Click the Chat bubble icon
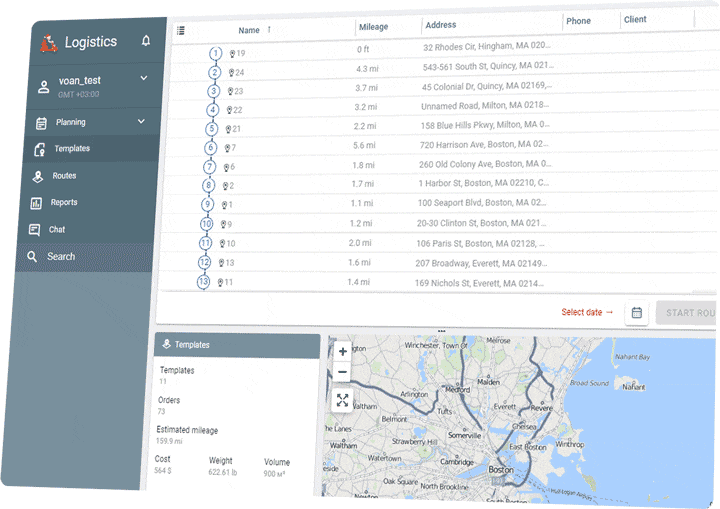This screenshot has width=720, height=509. [34, 230]
